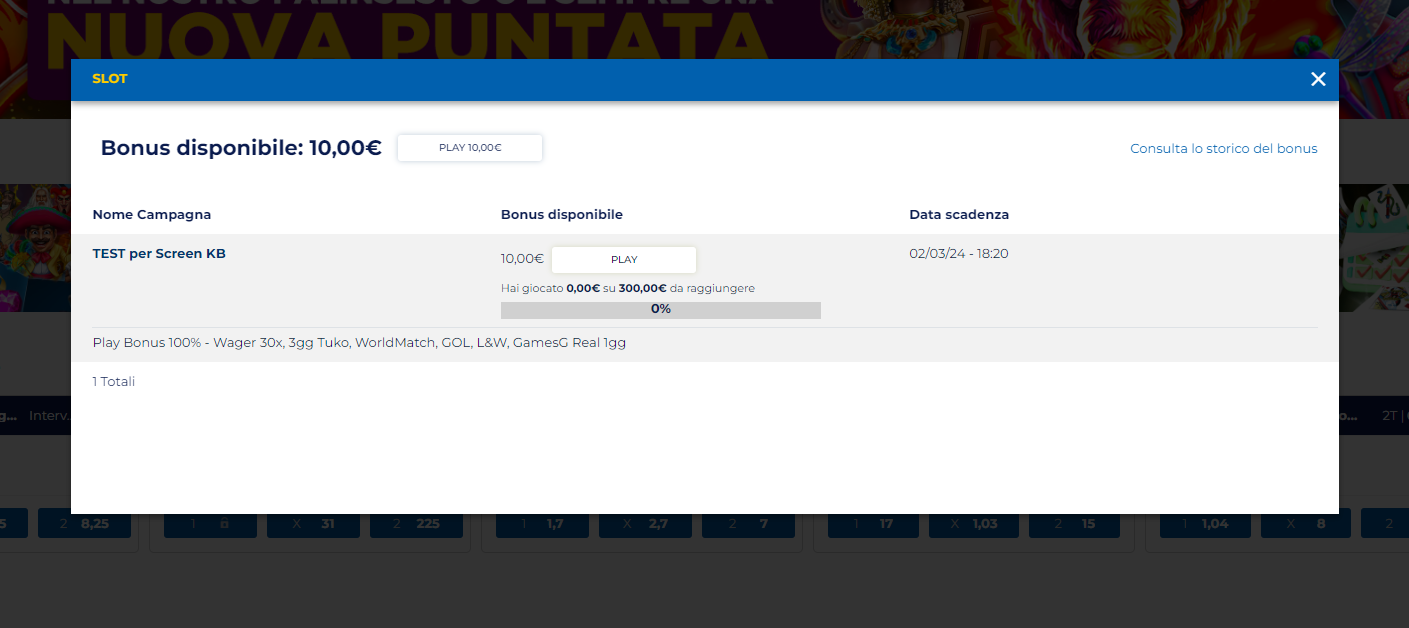Screen dimensions: 1409x628
Task: Click the Interv. label in background bar
Action: pyautogui.click(x=50, y=415)
